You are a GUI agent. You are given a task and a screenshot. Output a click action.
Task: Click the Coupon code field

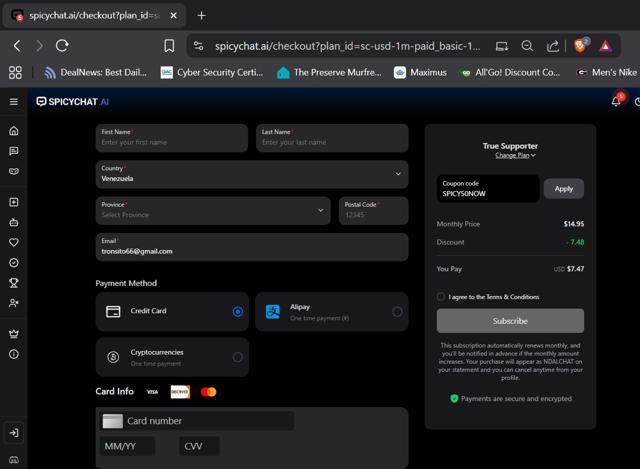tap(488, 189)
